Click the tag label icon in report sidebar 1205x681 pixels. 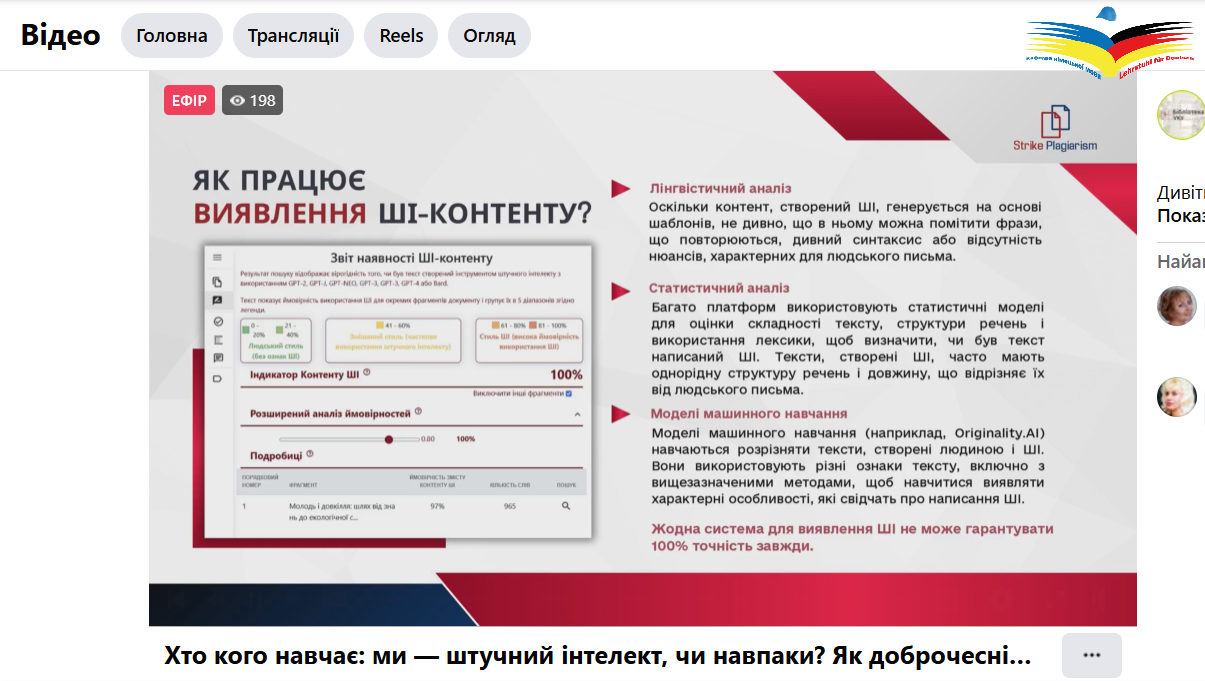point(217,378)
